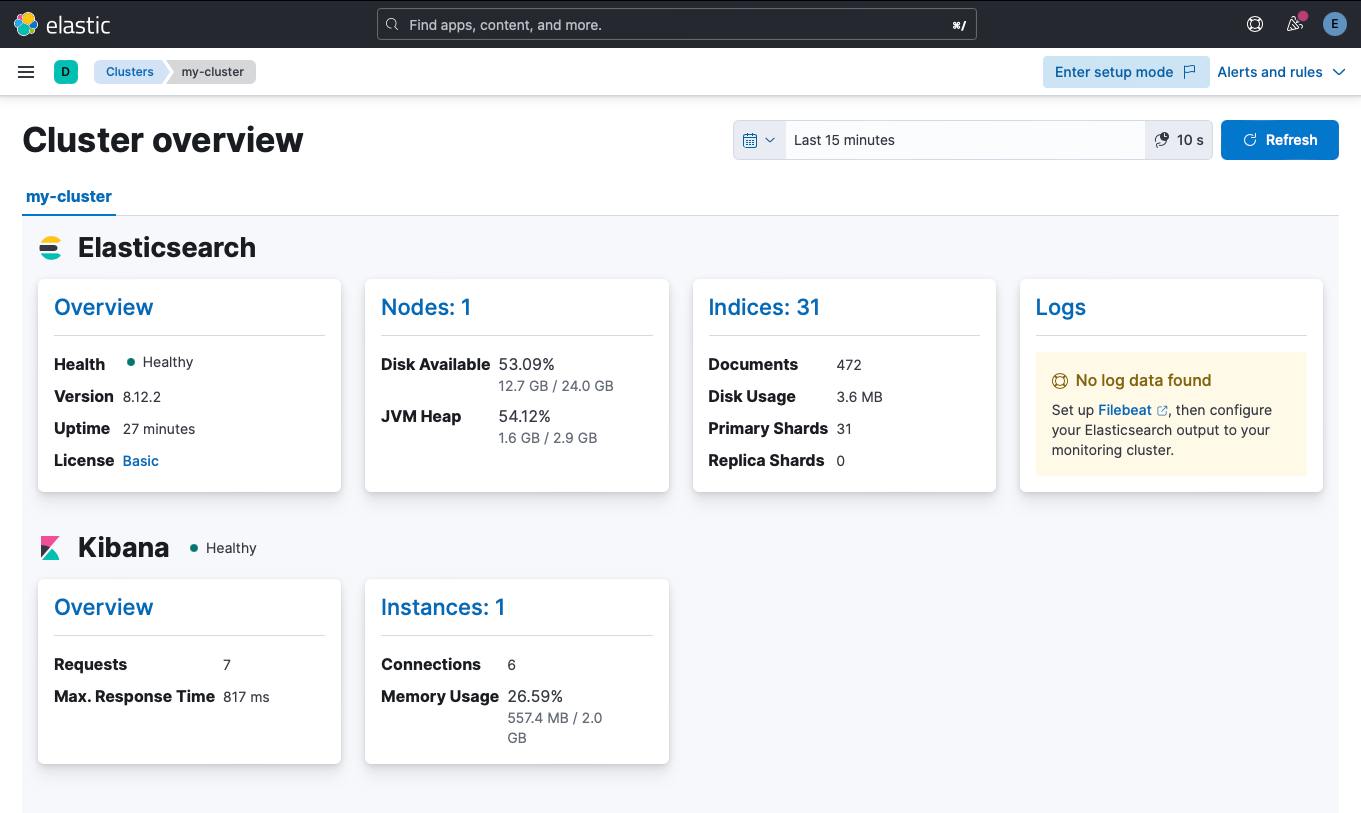Click the Connections label
Image resolution: width=1361 pixels, height=813 pixels.
coord(431,664)
